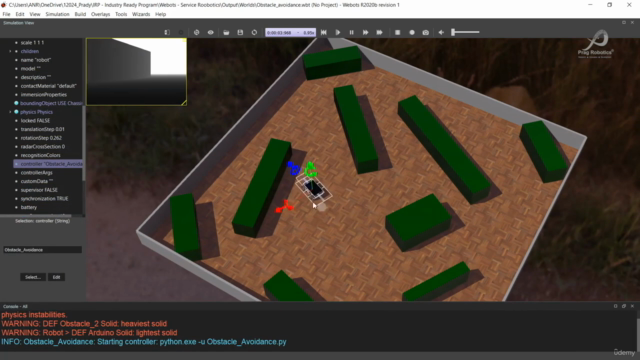The height and width of the screenshot is (360, 640).
Task: Click the Edit controller button
Action: (x=56, y=277)
